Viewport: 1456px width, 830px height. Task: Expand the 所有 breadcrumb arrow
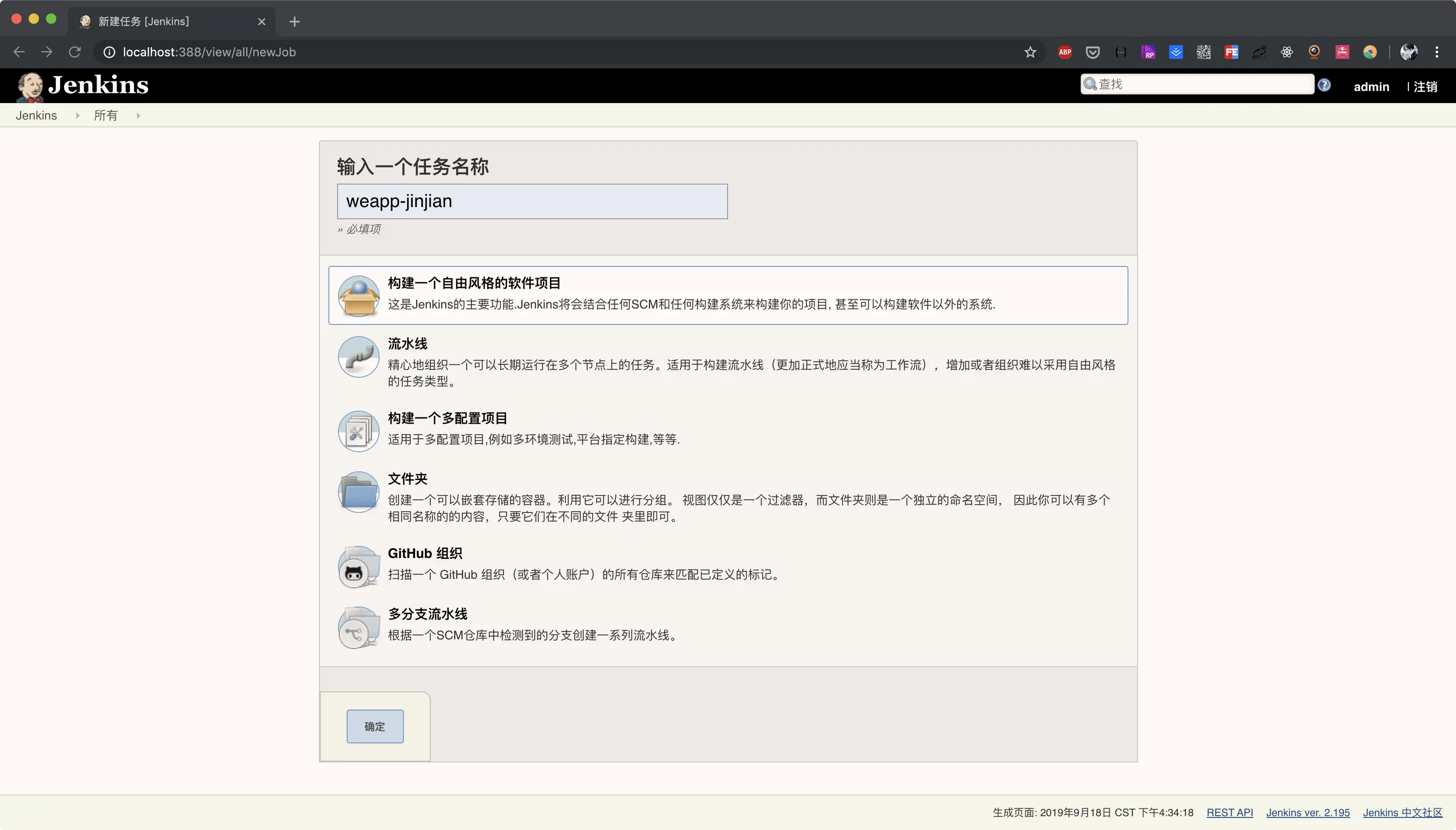138,116
